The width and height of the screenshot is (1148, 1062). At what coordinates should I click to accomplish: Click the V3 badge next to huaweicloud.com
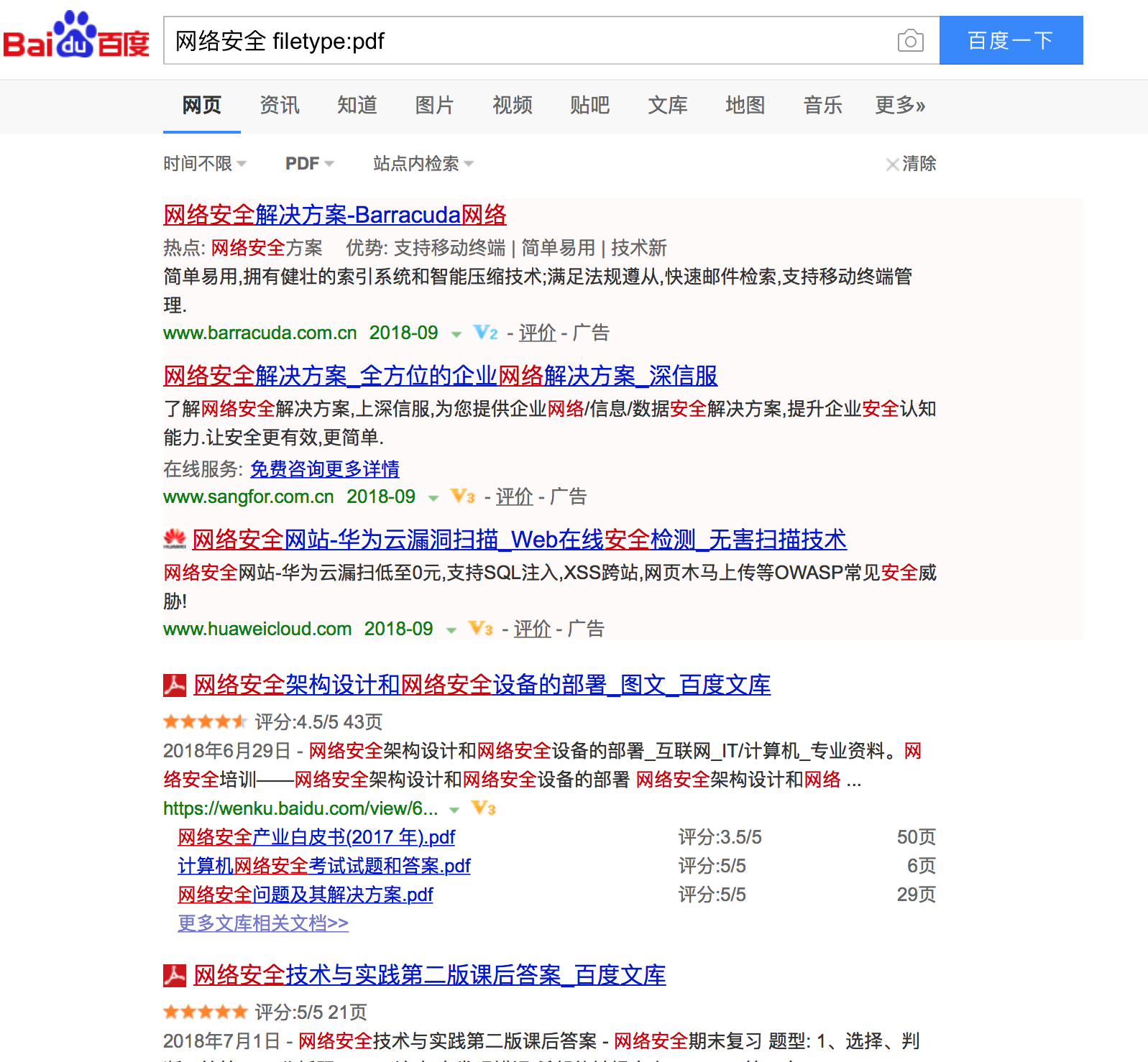point(481,629)
